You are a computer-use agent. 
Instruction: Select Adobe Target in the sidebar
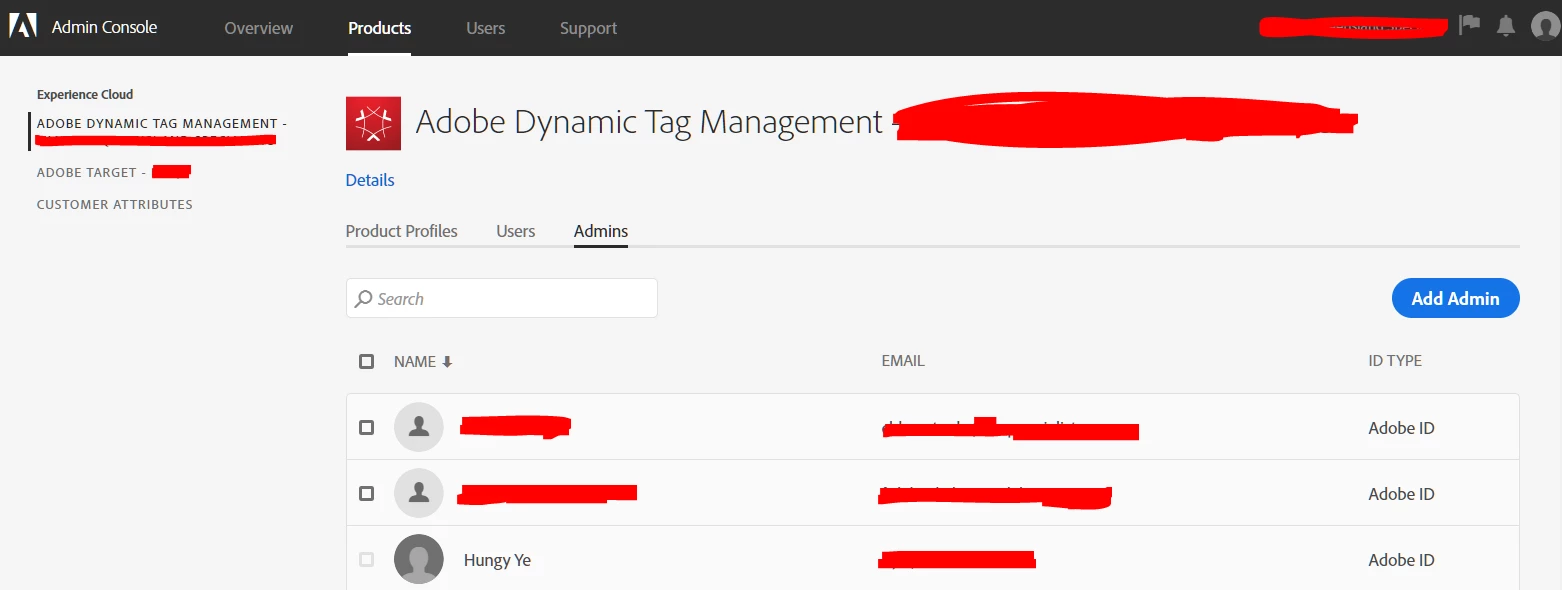(113, 172)
